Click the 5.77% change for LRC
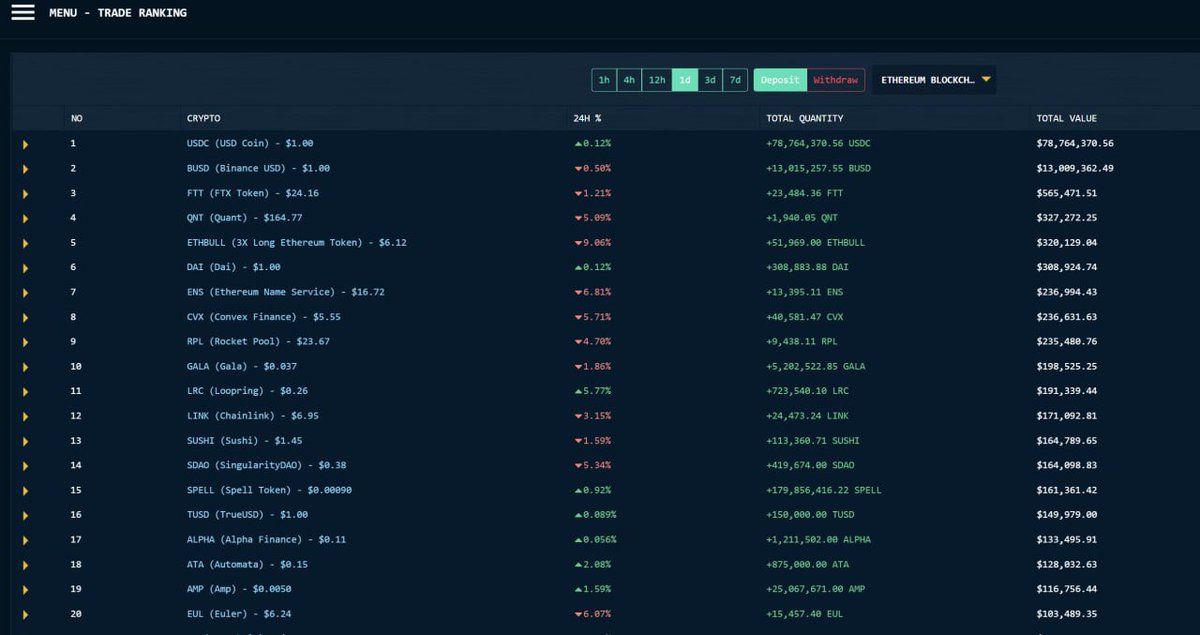The image size is (1200, 635). click(x=592, y=391)
